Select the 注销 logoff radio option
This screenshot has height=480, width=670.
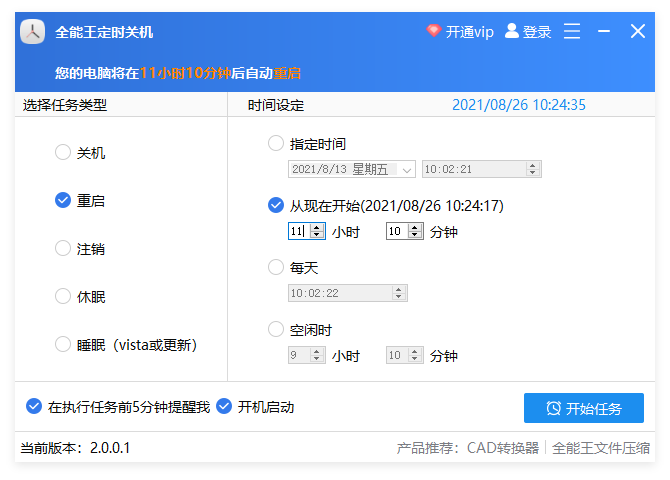pos(63,249)
